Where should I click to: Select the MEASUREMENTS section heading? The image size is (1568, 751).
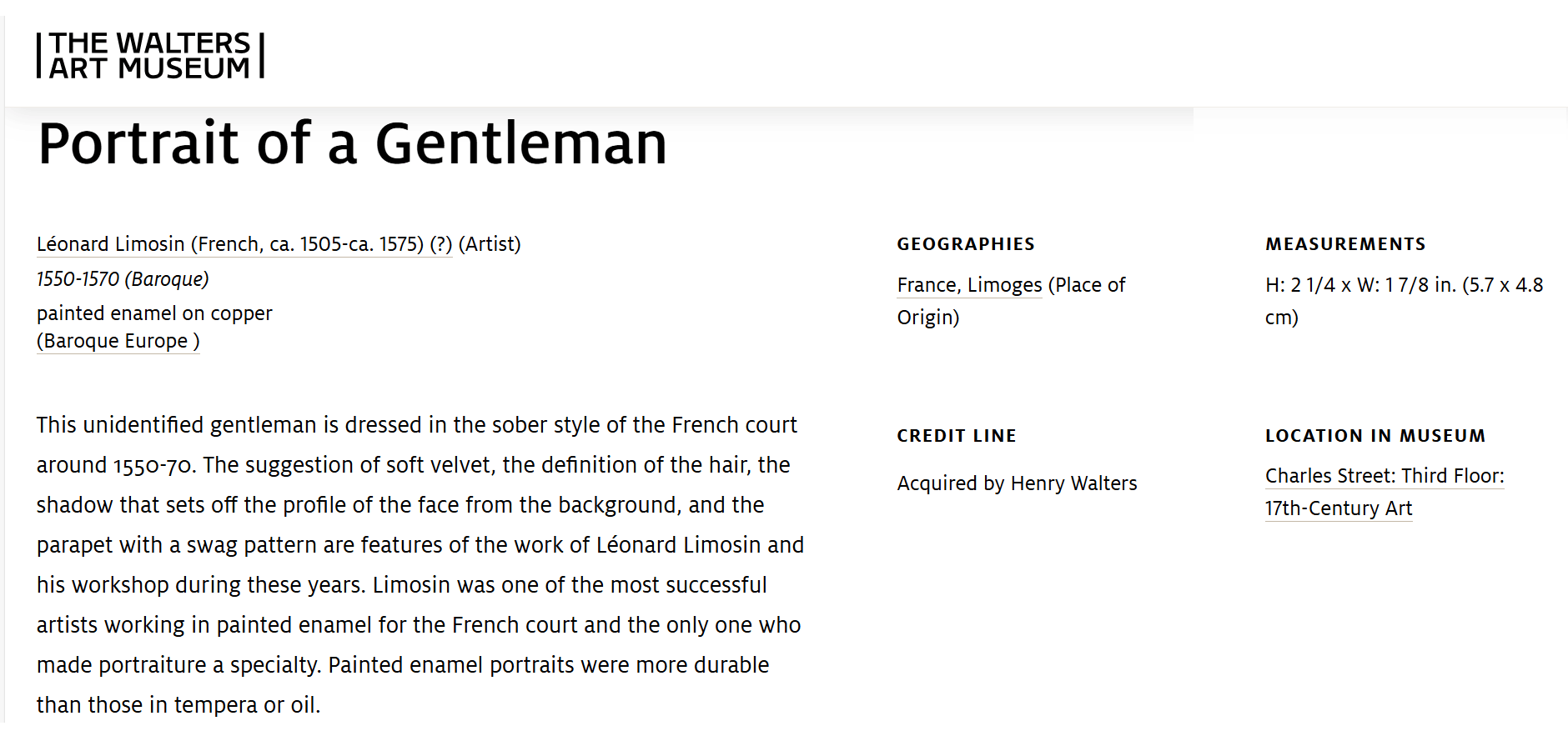(1345, 244)
